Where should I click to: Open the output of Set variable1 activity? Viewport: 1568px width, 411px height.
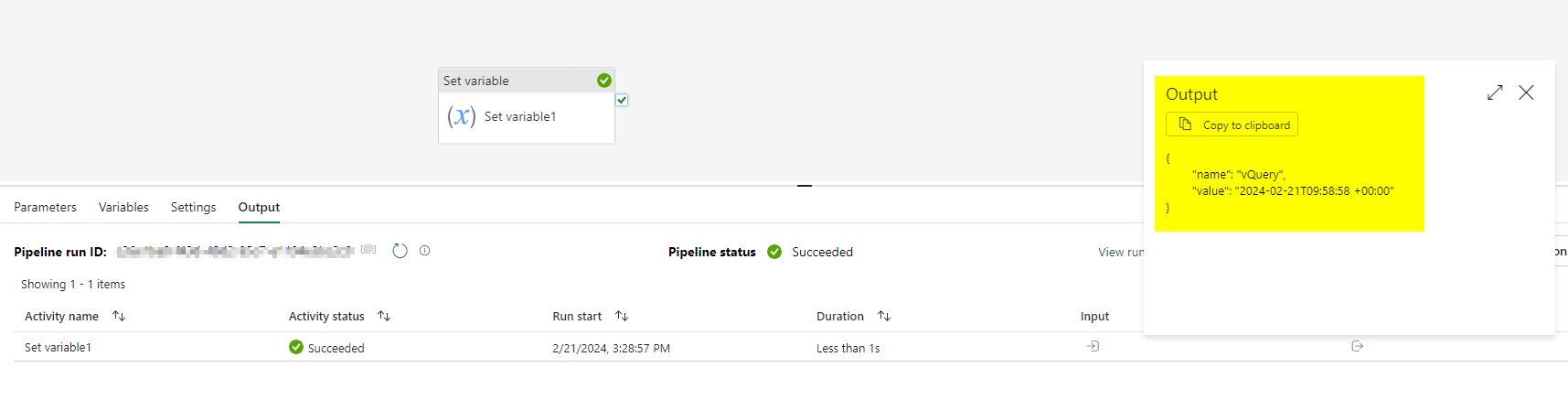(1357, 346)
